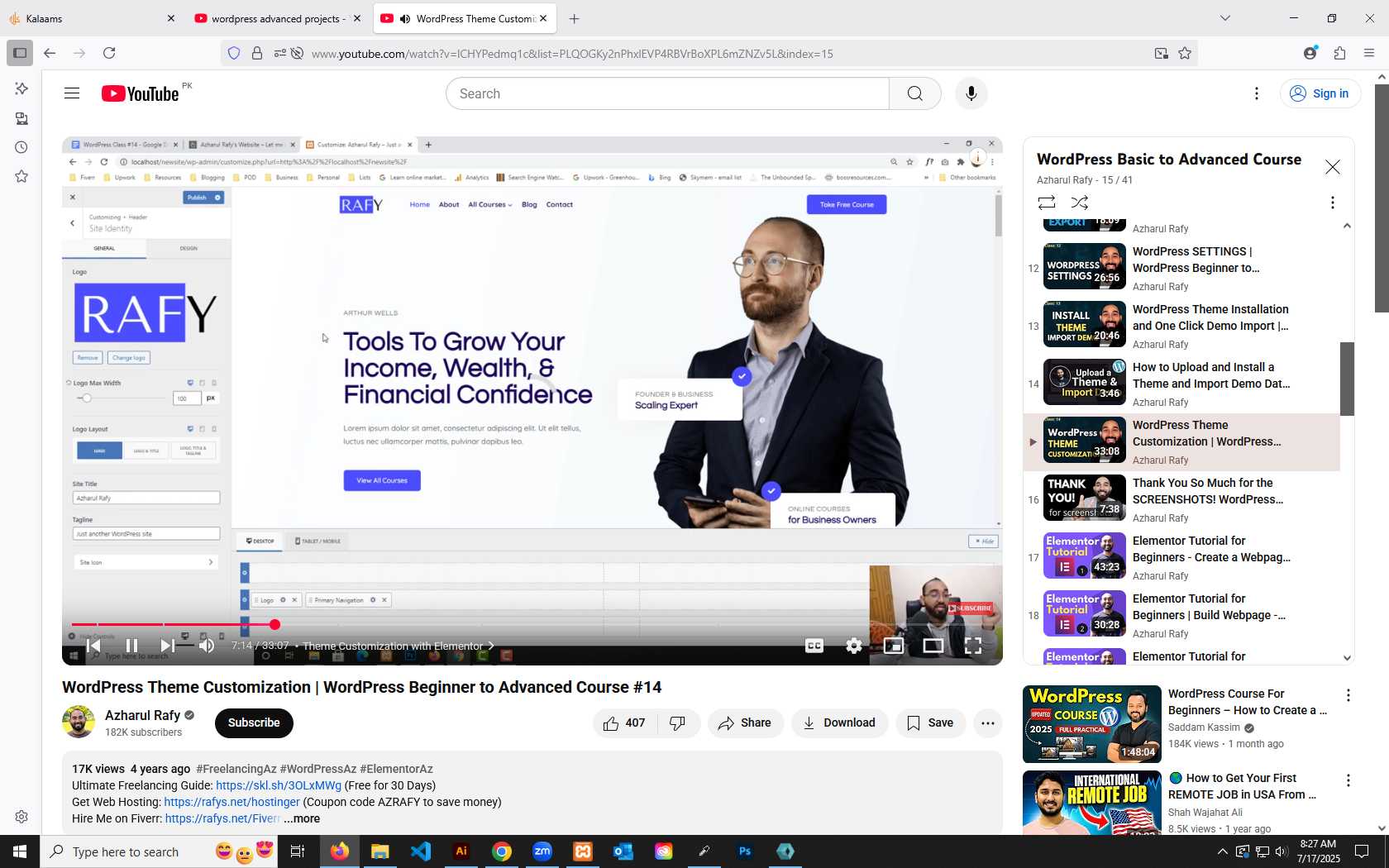Open history in Firefox sidebar
The image size is (1389, 868).
21,147
